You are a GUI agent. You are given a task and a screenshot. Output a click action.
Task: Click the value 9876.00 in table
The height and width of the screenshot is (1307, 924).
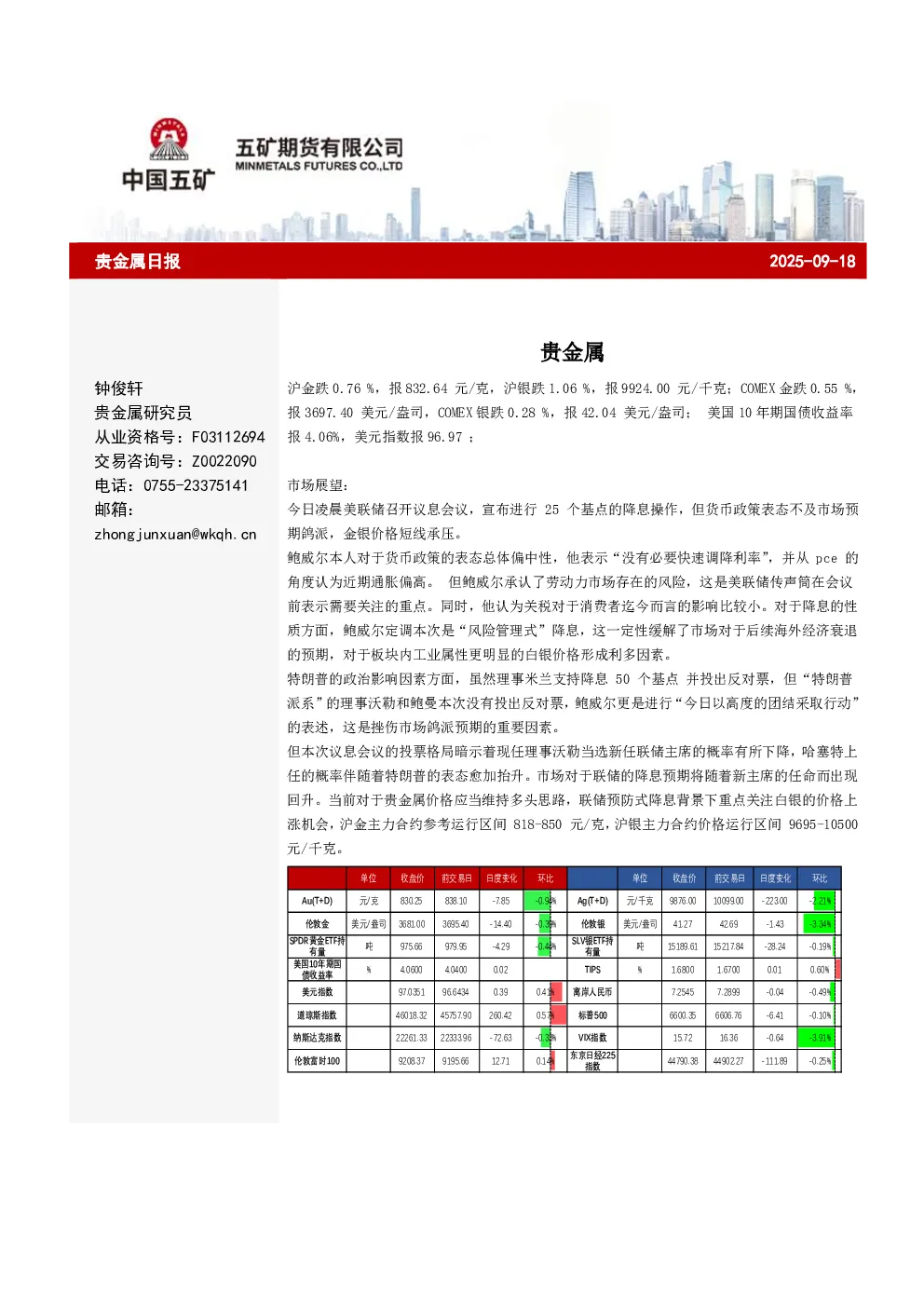(683, 901)
